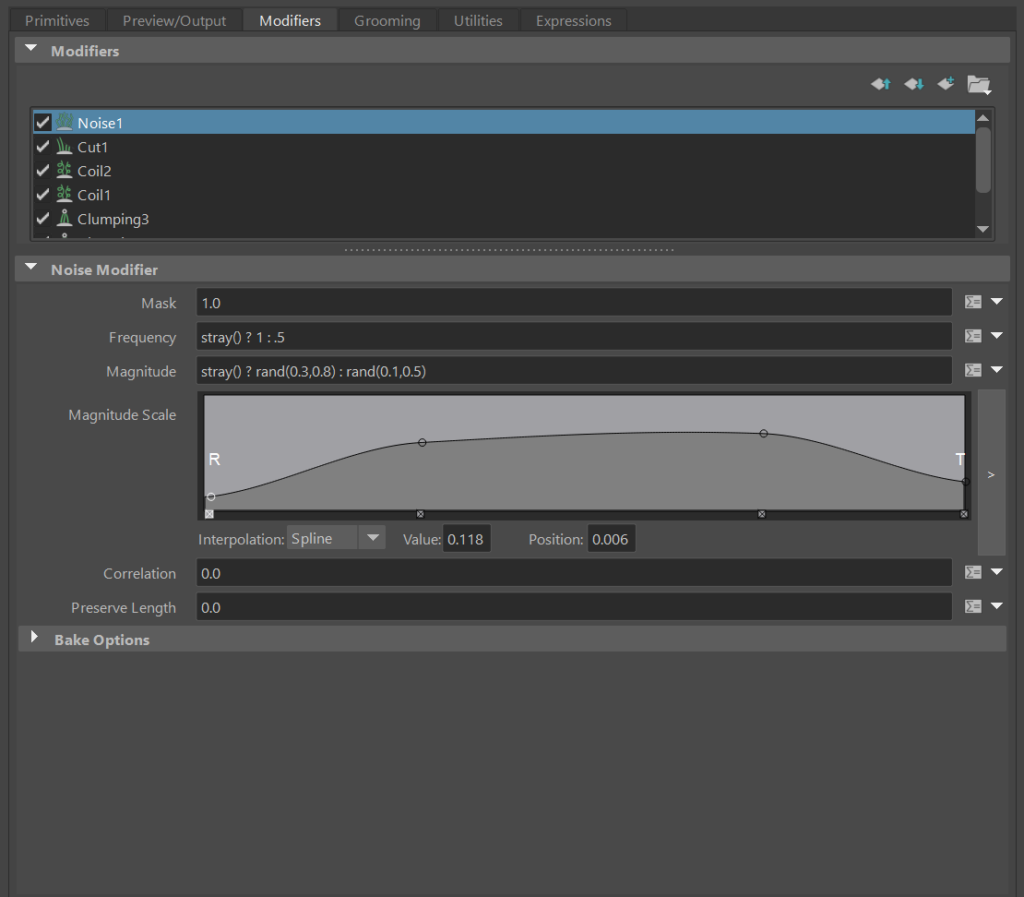The image size is (1024, 897).
Task: Click the Preserve Length input field
Action: tap(573, 607)
